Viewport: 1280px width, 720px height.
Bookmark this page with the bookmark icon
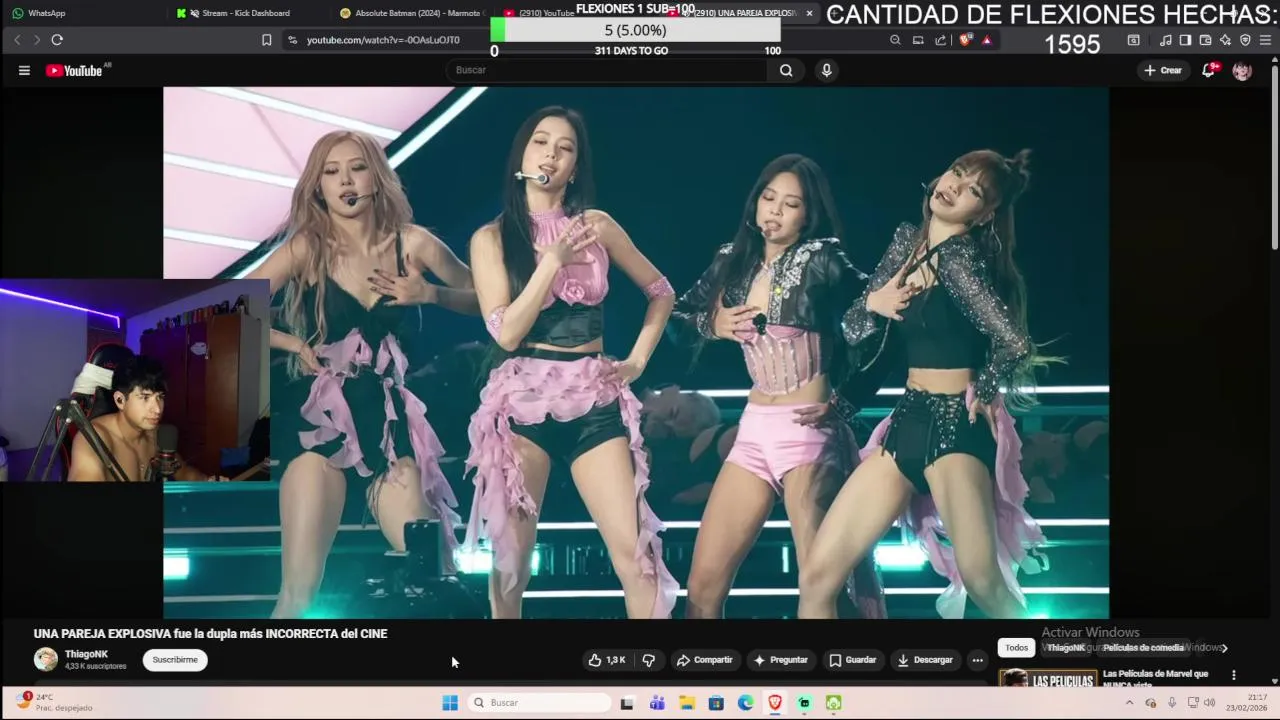pos(266,40)
